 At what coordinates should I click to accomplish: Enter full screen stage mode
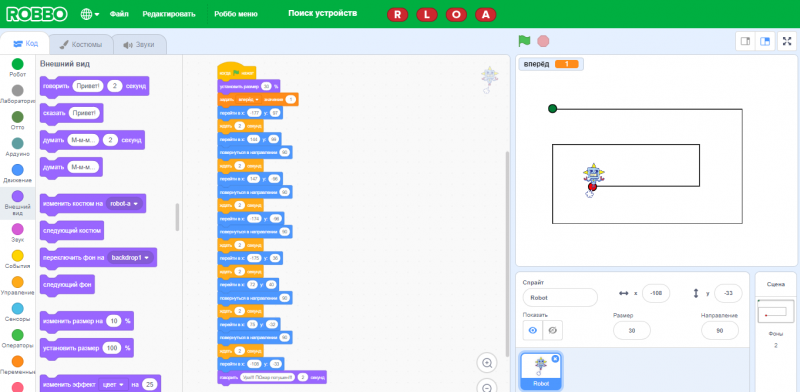tap(787, 41)
